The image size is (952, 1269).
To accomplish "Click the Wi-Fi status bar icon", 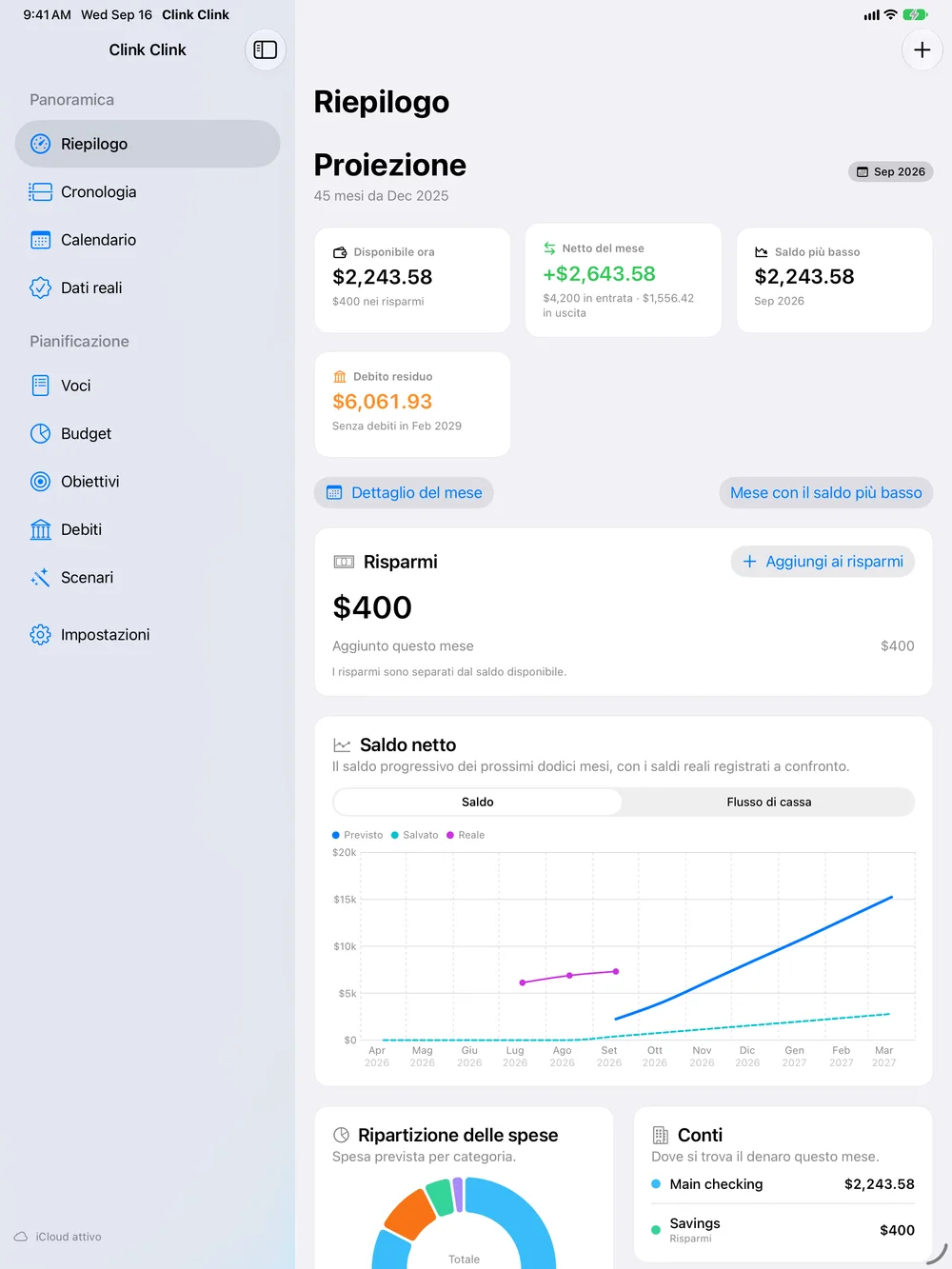I will click(891, 14).
